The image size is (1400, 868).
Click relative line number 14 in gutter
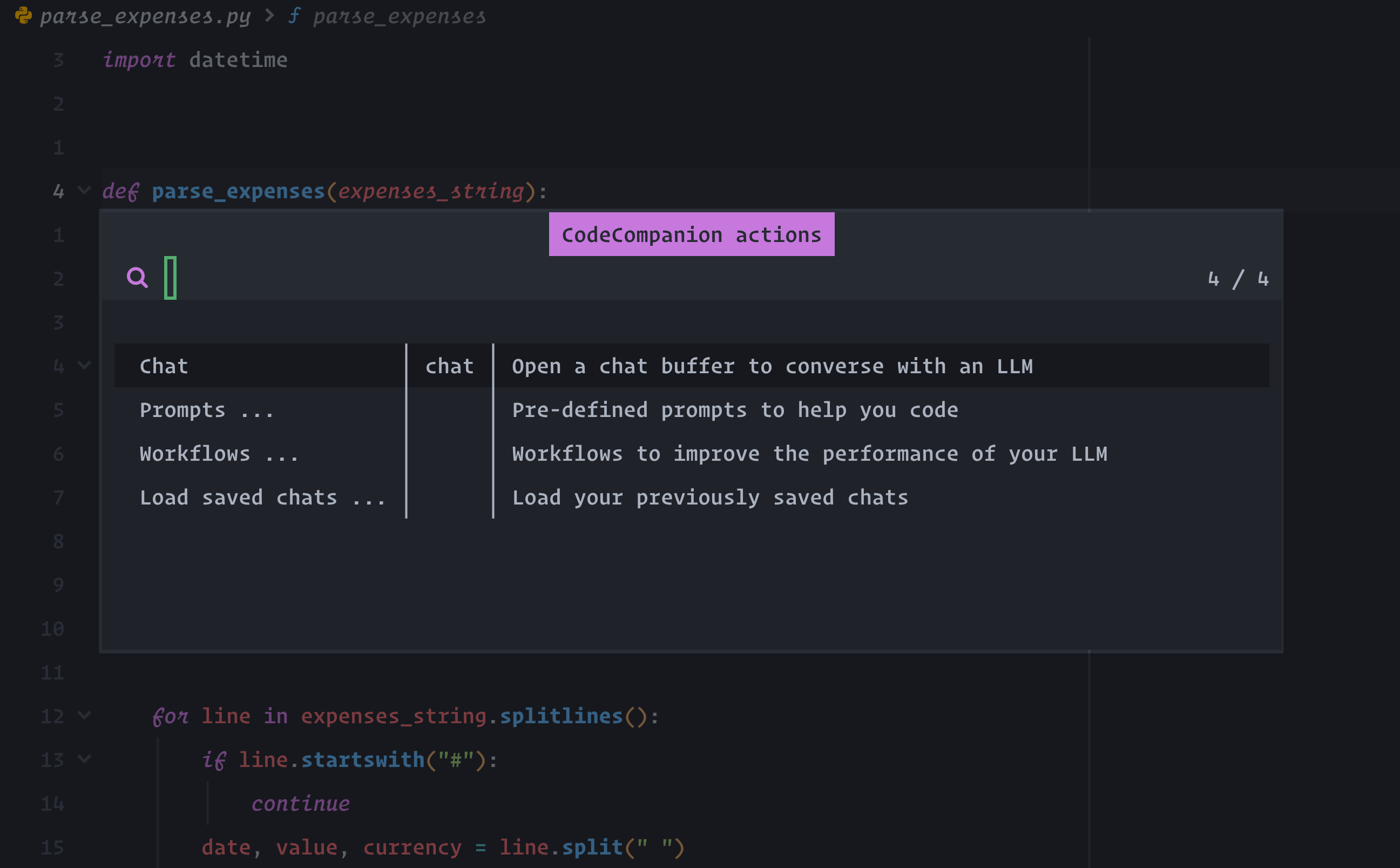coord(52,804)
